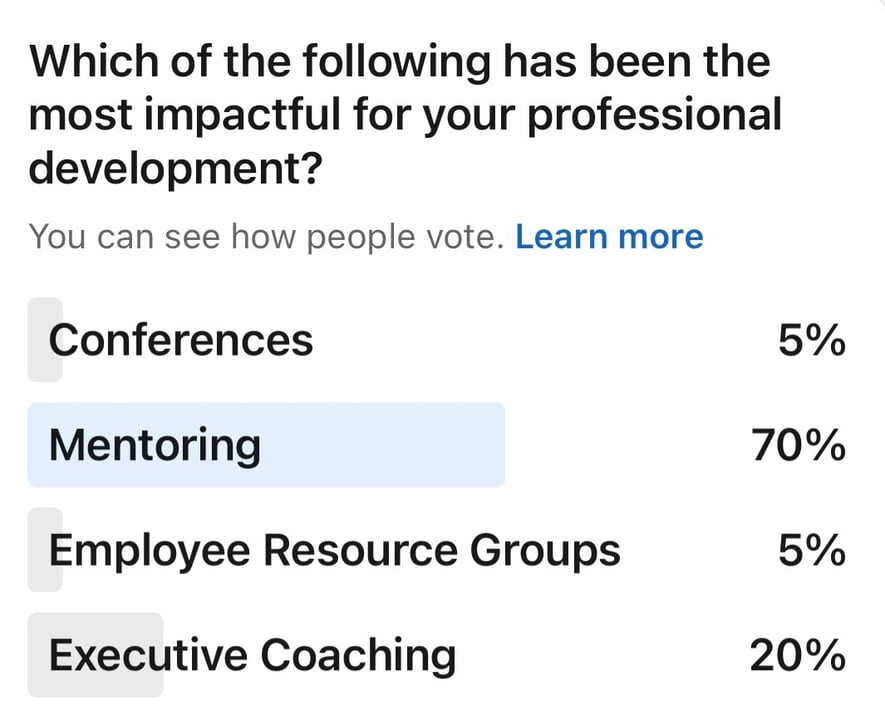Click the Employee Resource Groups label
885x715 pixels.
pos(335,550)
